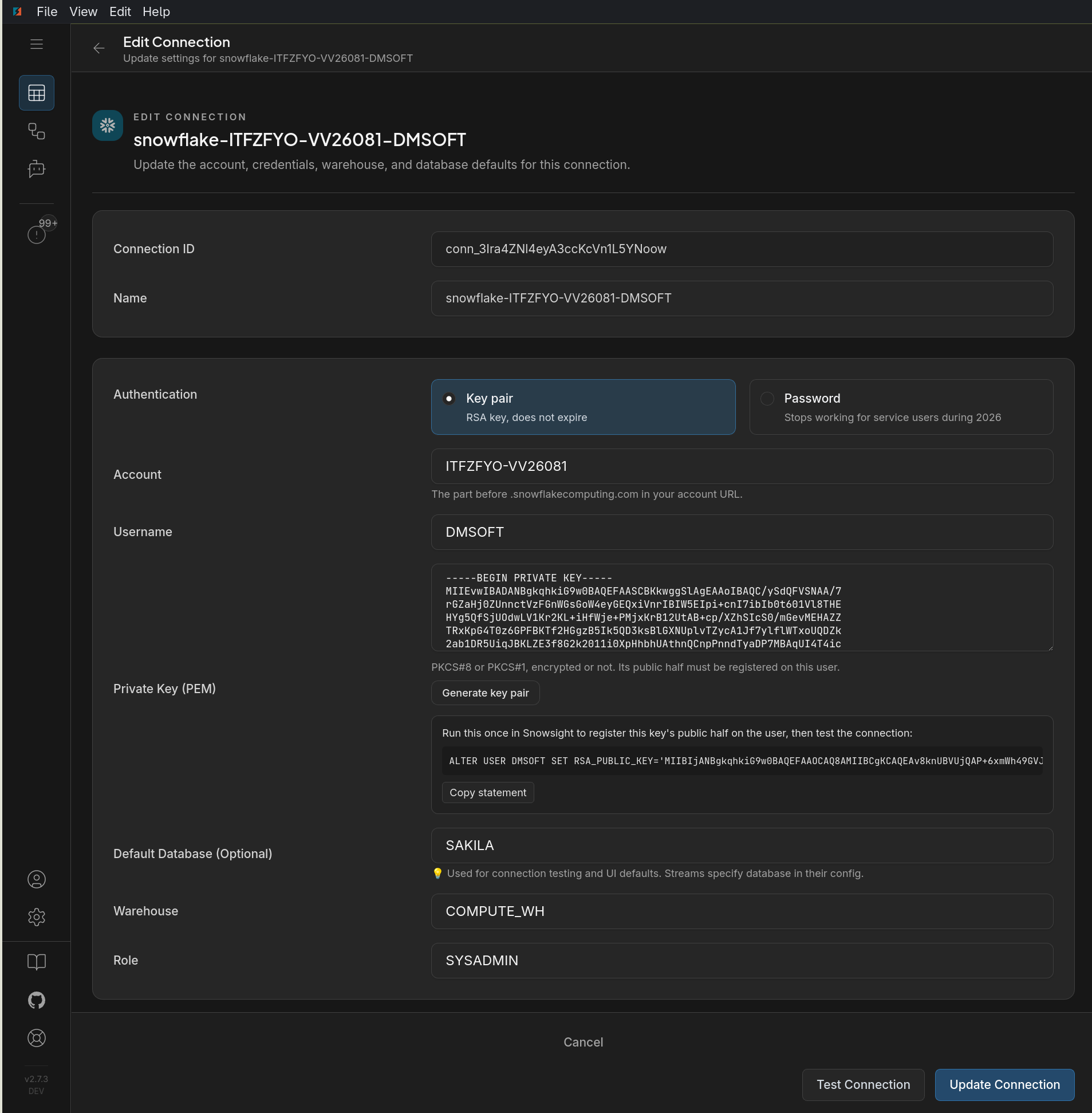The width and height of the screenshot is (1092, 1113).
Task: Click inside the Private Key text area
Action: [742, 608]
